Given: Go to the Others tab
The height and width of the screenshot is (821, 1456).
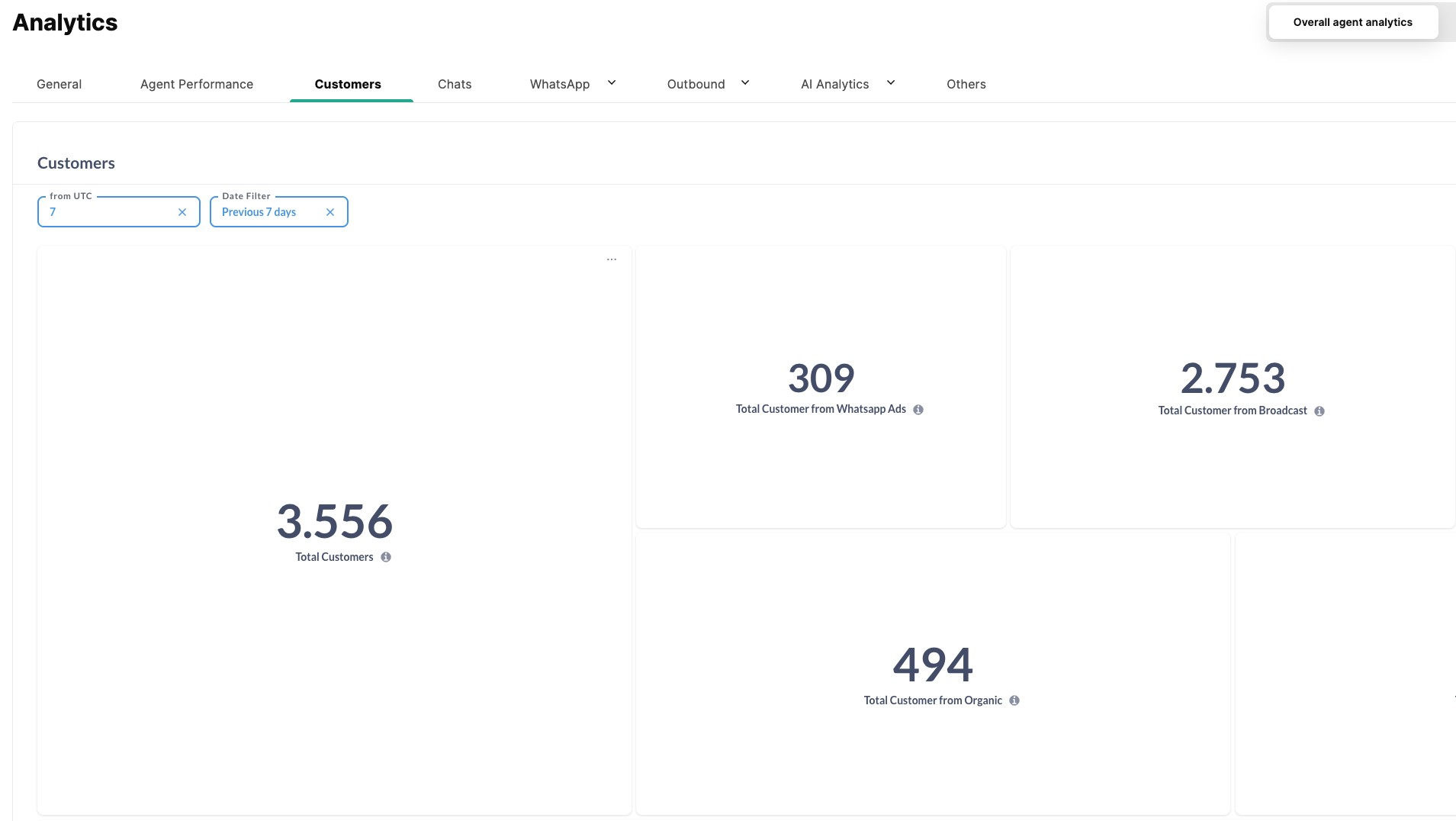Looking at the screenshot, I should 966,84.
